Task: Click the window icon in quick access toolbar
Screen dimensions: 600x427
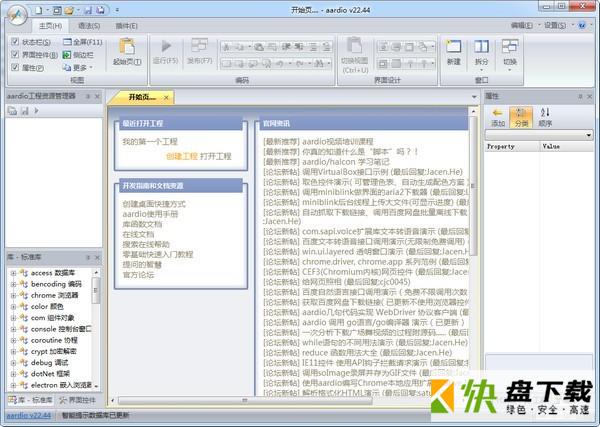Action: pos(57,10)
